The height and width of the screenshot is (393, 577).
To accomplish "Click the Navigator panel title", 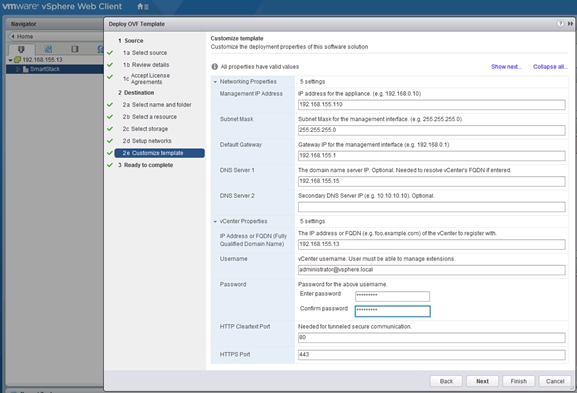I will [24, 24].
